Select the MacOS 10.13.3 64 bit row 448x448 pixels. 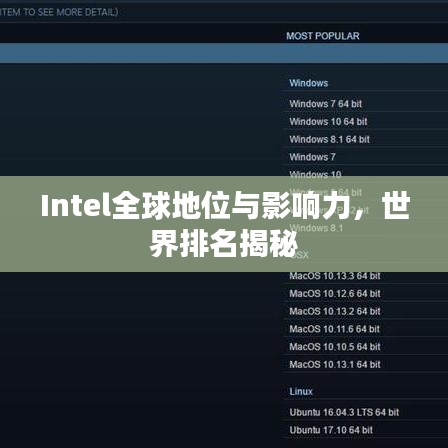click(x=335, y=276)
